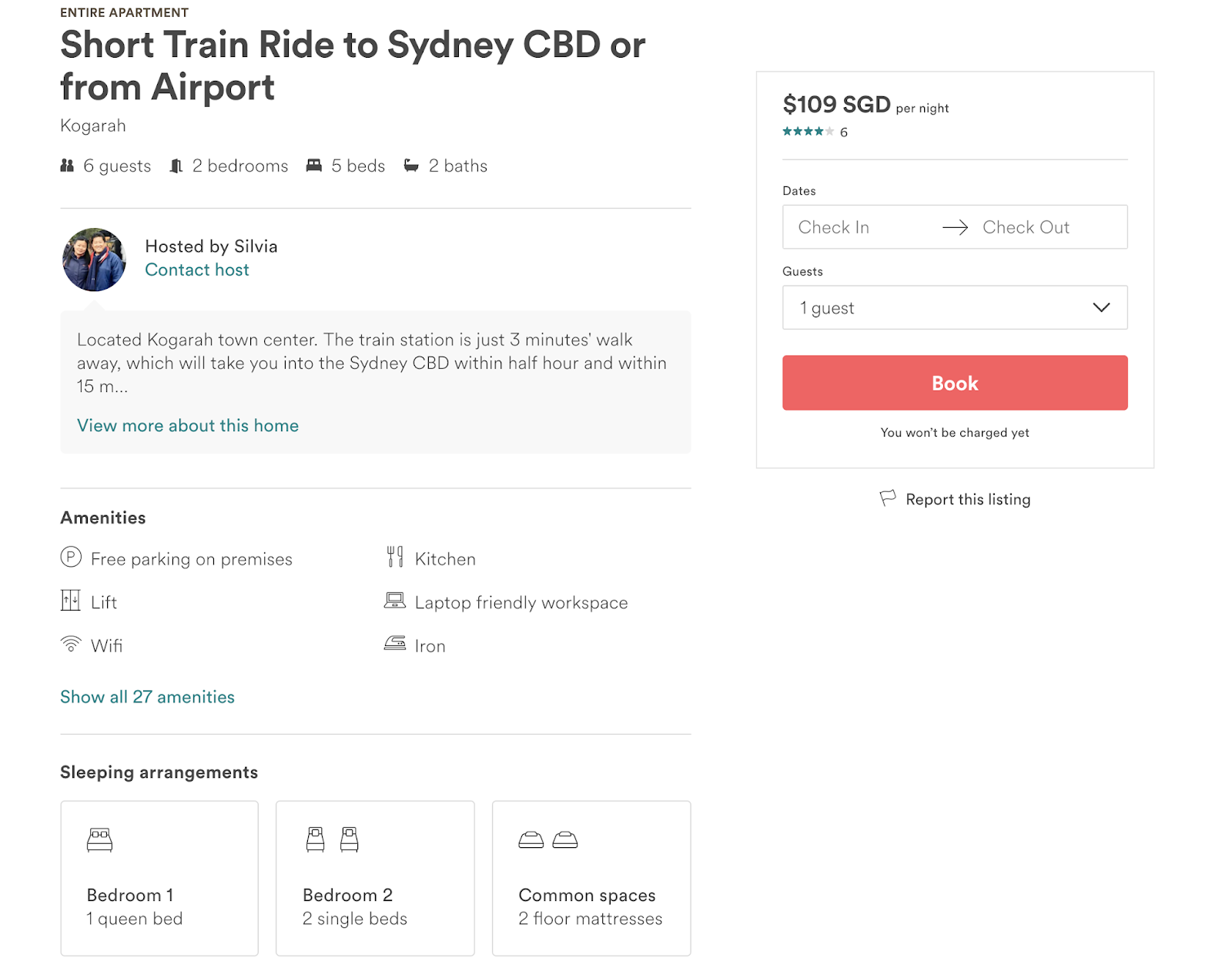Click the Lift elevator icon

pyautogui.click(x=71, y=601)
